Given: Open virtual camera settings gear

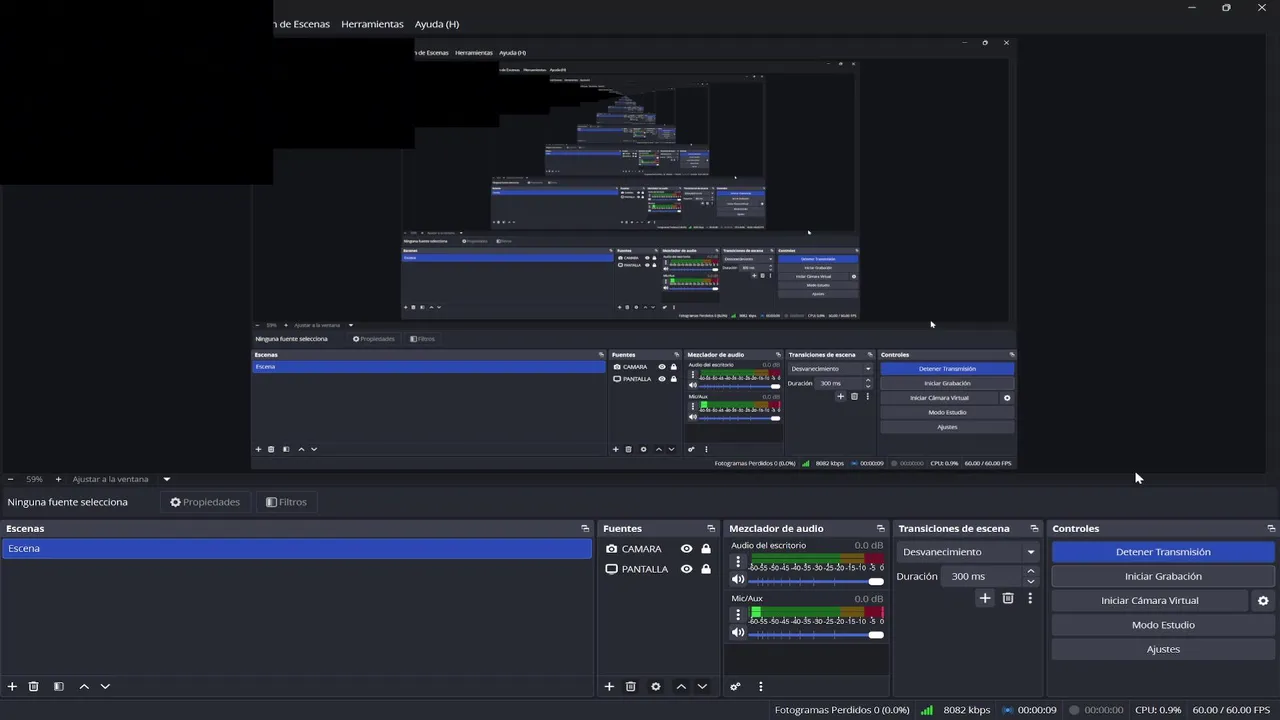Looking at the screenshot, I should click(1263, 601).
